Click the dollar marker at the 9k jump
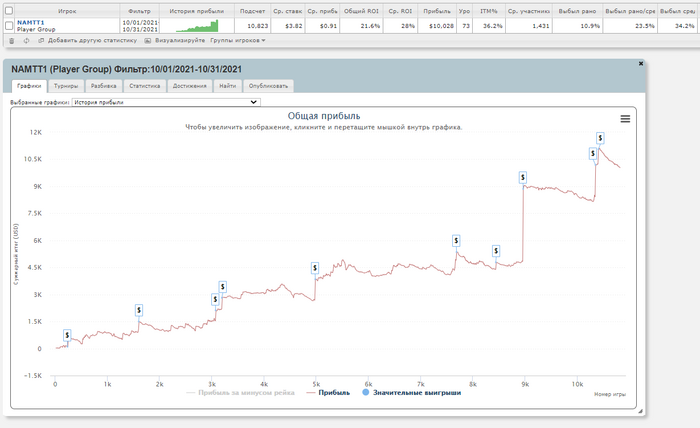The width and height of the screenshot is (700, 428). coord(523,178)
